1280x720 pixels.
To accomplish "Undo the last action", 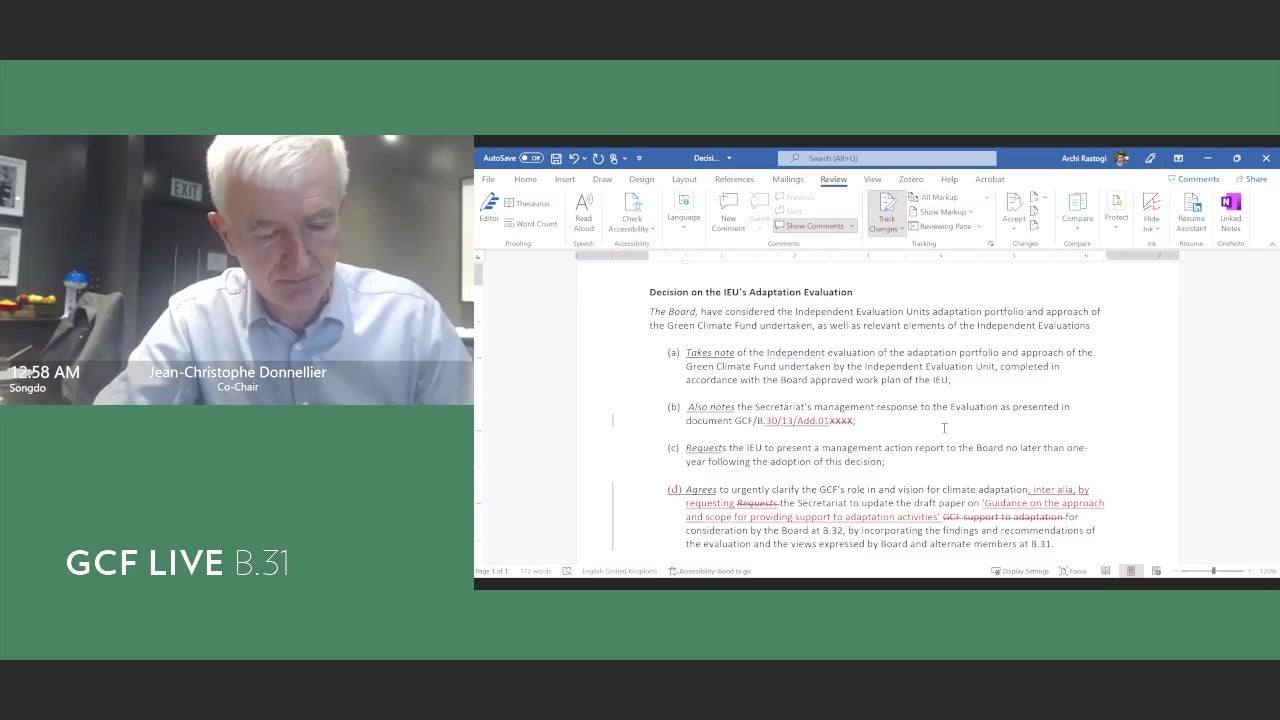I will pos(573,158).
